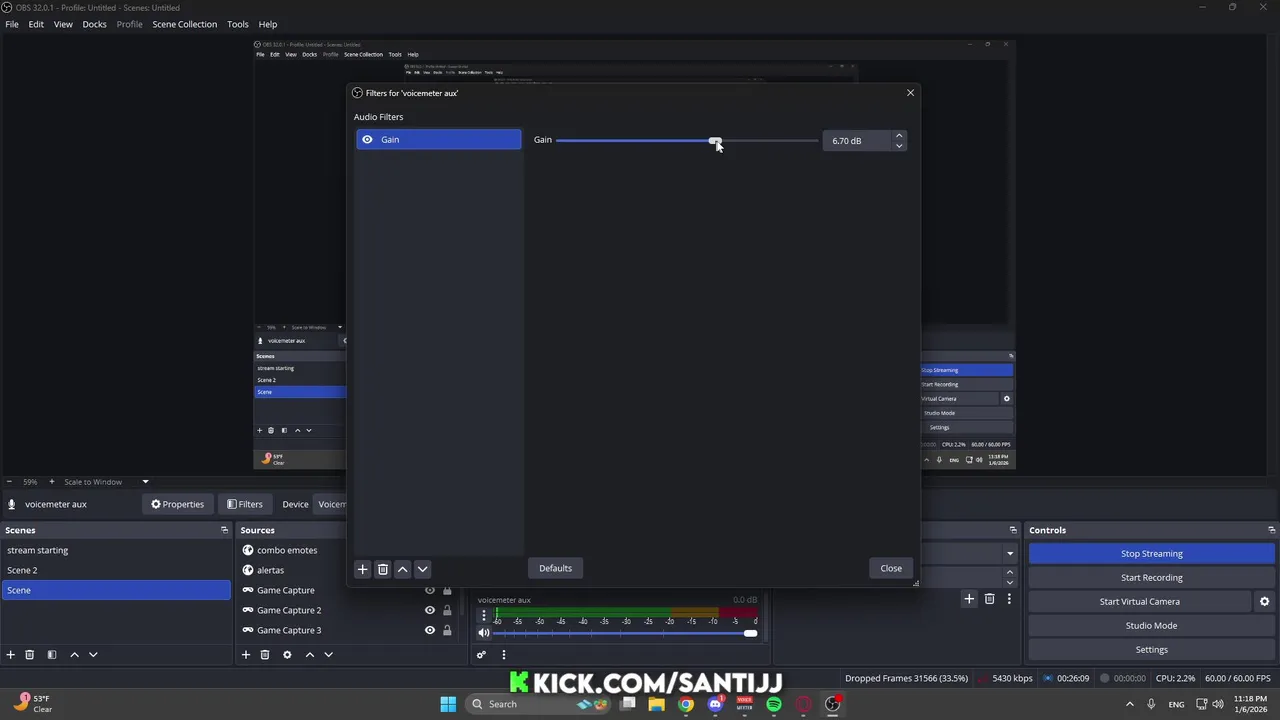The width and height of the screenshot is (1280, 720).
Task: Hide the Game Capture 2 source
Action: [x=430, y=610]
